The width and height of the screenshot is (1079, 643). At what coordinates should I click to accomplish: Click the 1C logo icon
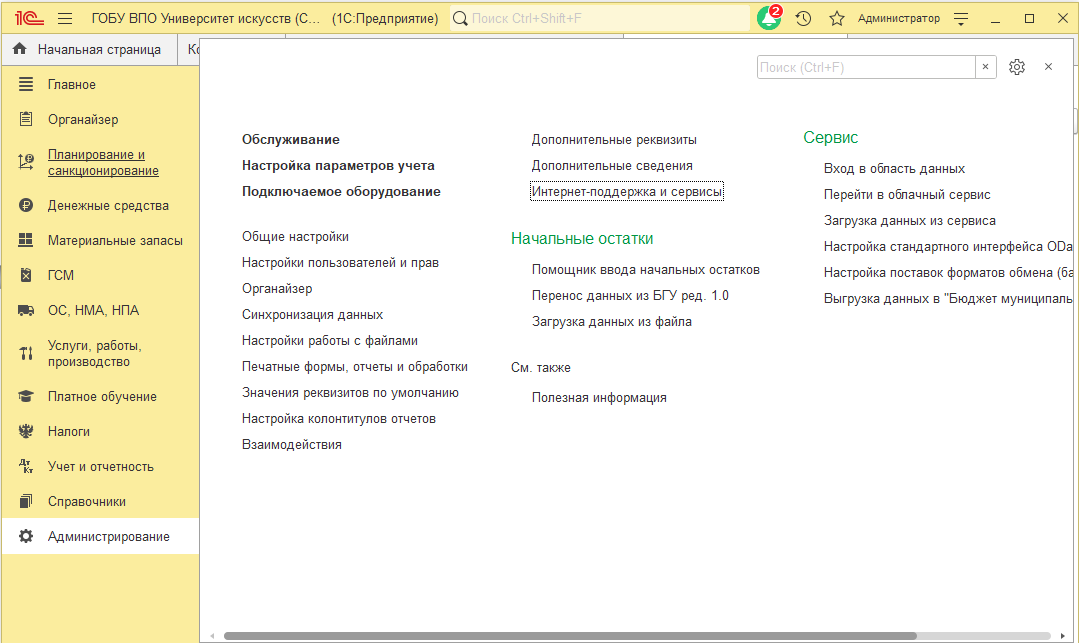[x=29, y=19]
